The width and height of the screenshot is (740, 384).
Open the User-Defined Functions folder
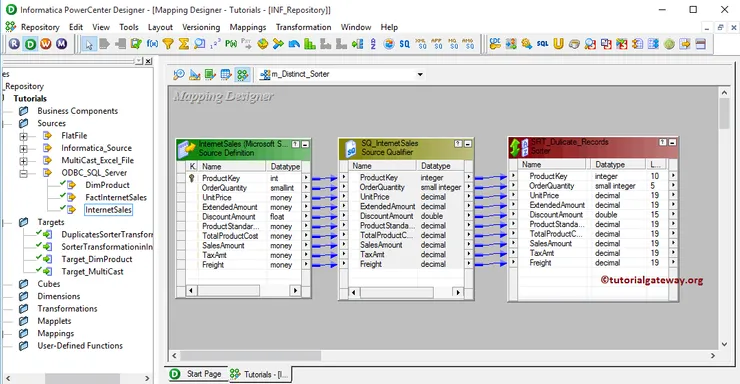point(80,345)
